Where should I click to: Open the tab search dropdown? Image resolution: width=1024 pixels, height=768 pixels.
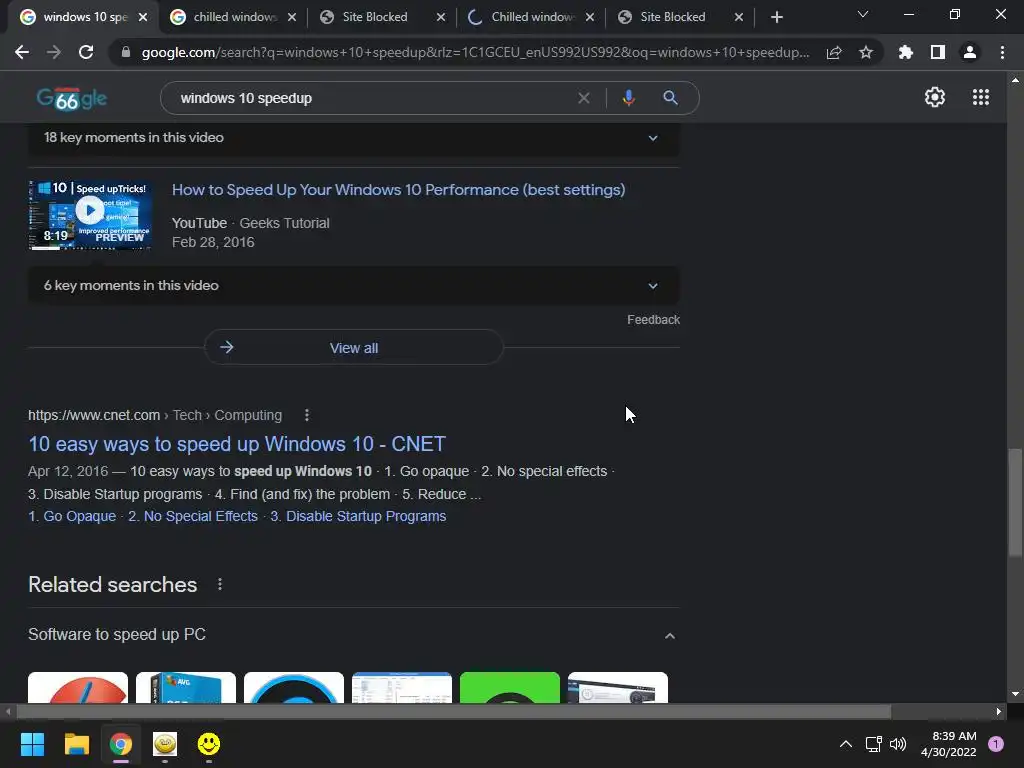[863, 14]
